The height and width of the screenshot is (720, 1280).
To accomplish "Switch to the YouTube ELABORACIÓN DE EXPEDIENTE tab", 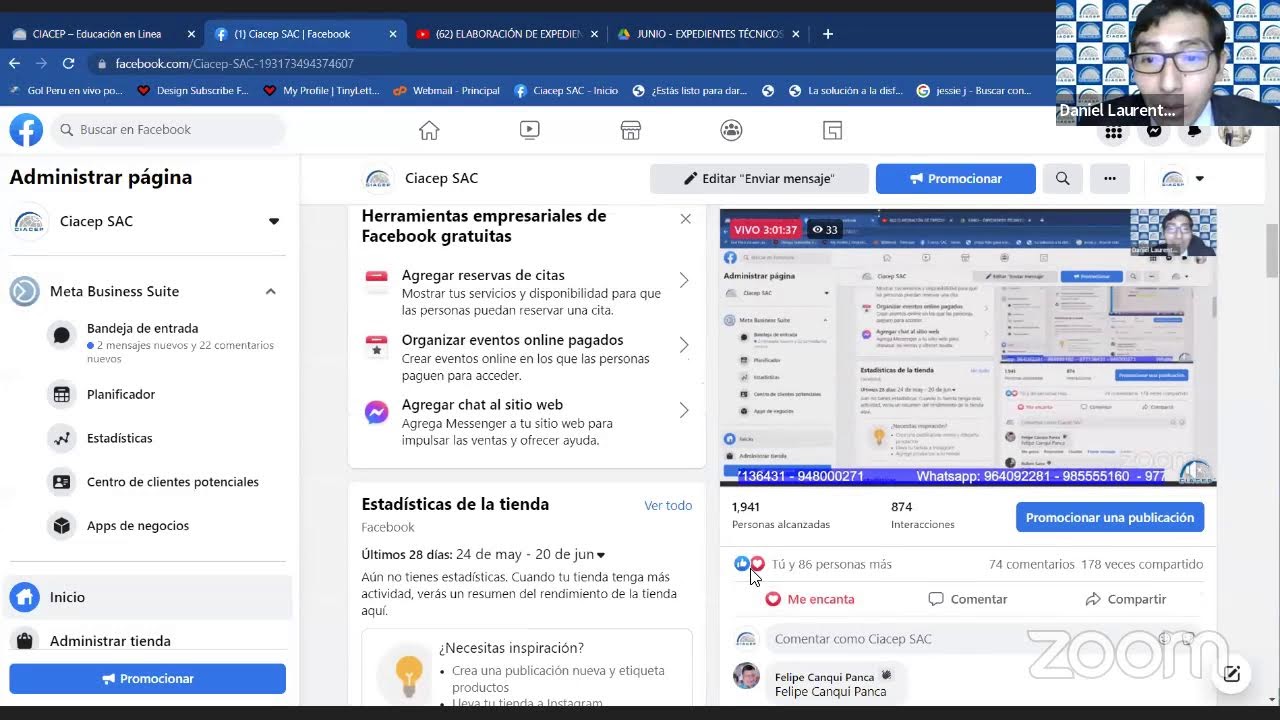I will [x=505, y=34].
